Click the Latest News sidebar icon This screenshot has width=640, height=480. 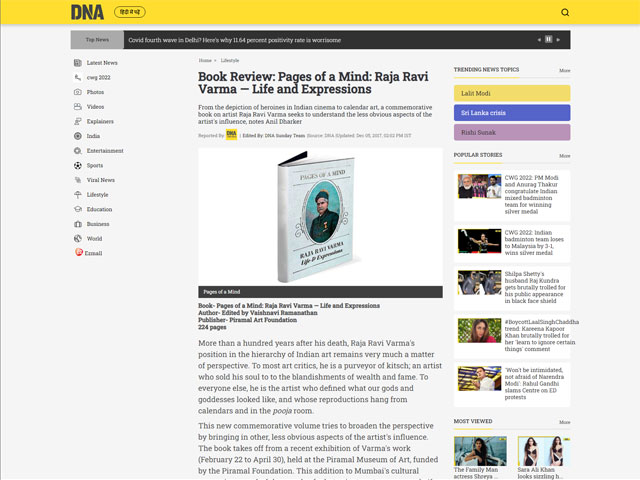pos(78,63)
